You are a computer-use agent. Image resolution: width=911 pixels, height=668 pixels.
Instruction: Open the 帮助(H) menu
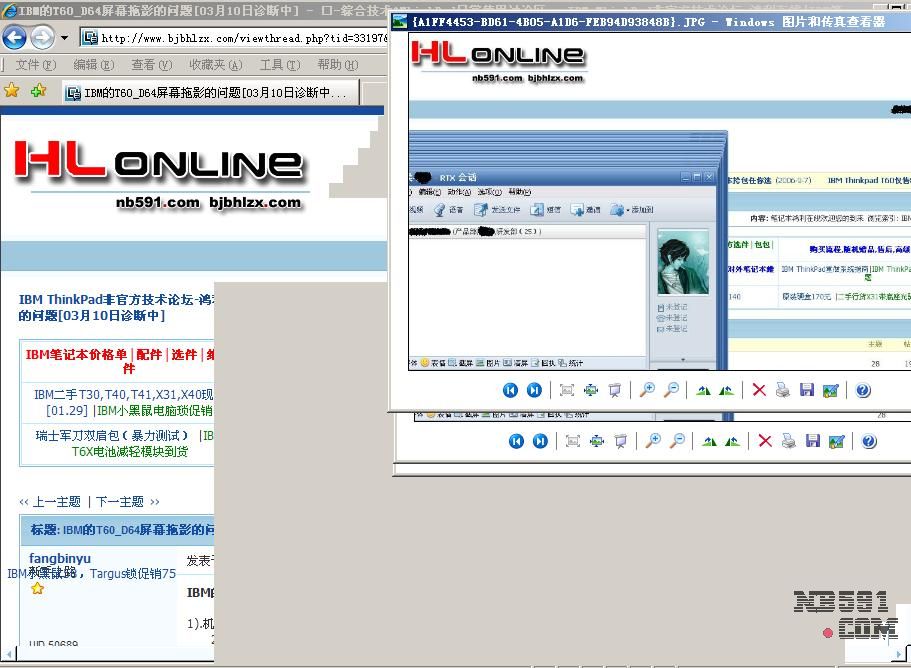tap(338, 64)
